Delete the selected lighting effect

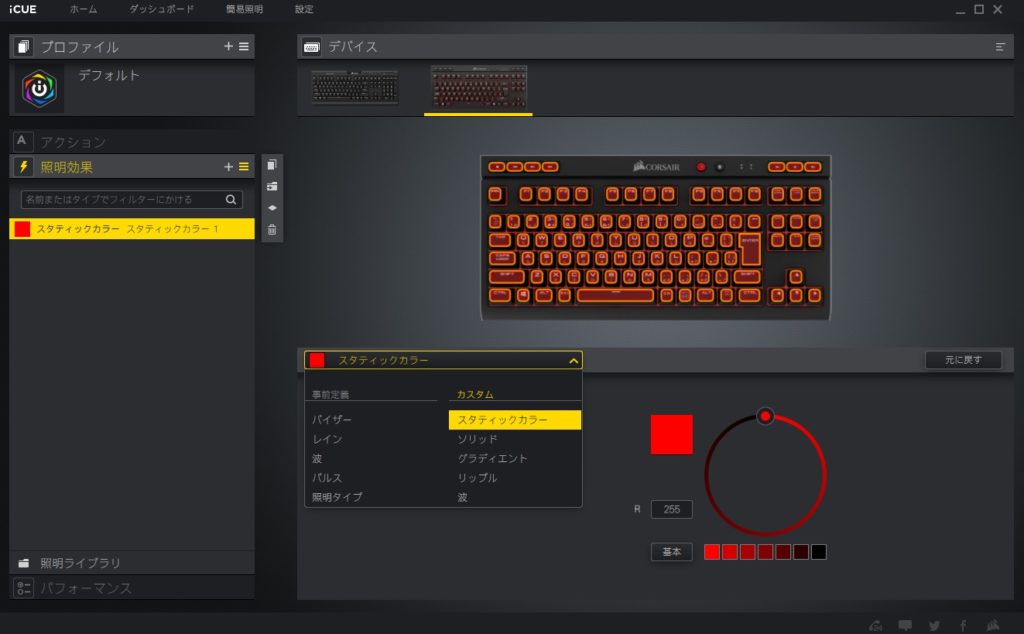(x=272, y=230)
